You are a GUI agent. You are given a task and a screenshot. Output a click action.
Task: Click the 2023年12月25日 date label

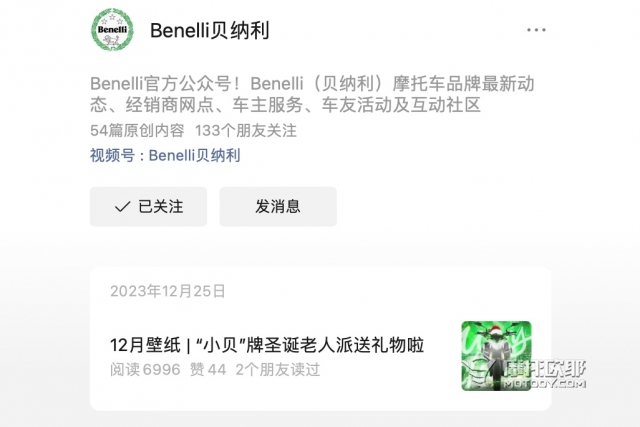(x=168, y=291)
